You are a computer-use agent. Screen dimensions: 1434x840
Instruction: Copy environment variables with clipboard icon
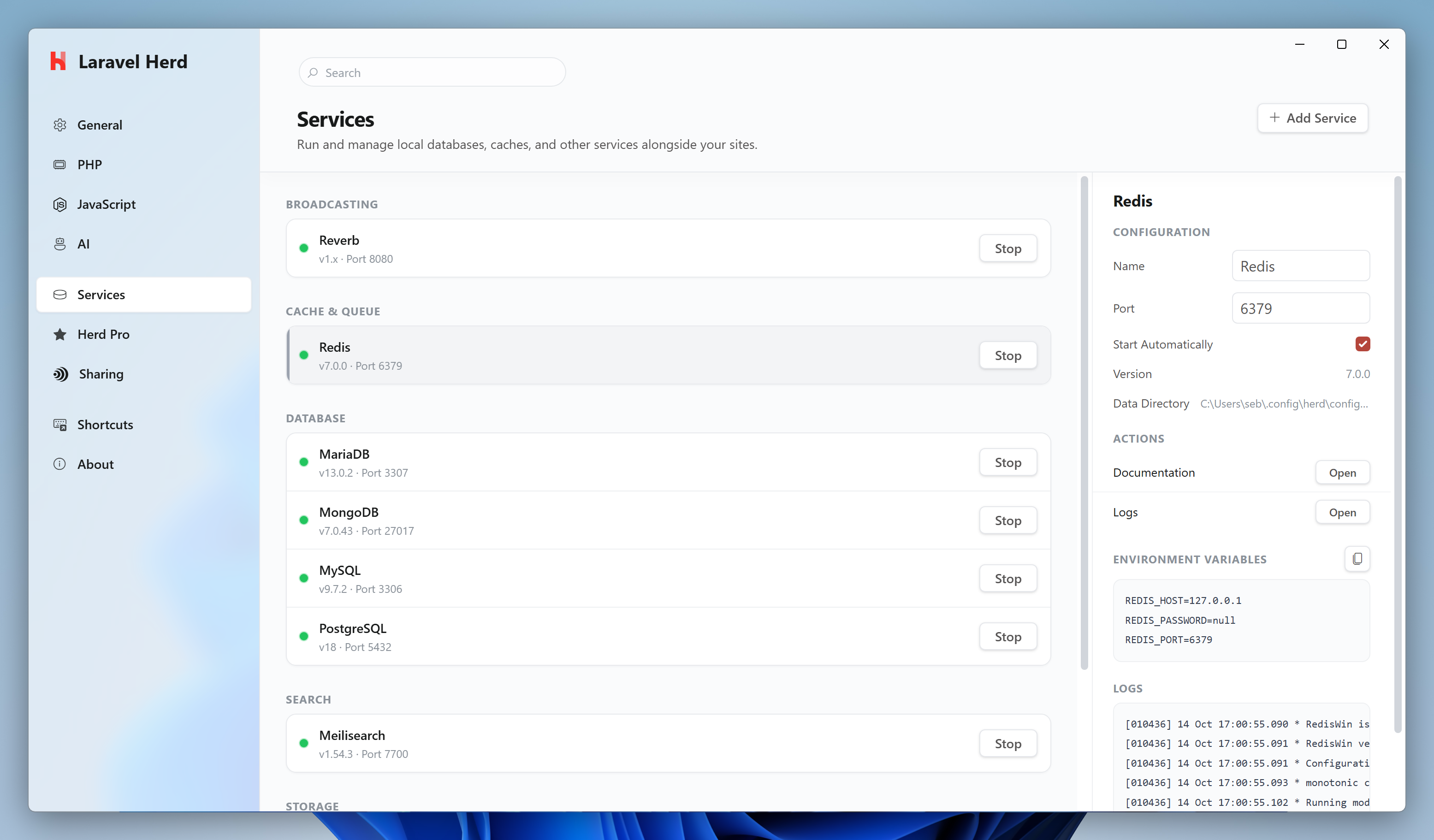[x=1357, y=559]
